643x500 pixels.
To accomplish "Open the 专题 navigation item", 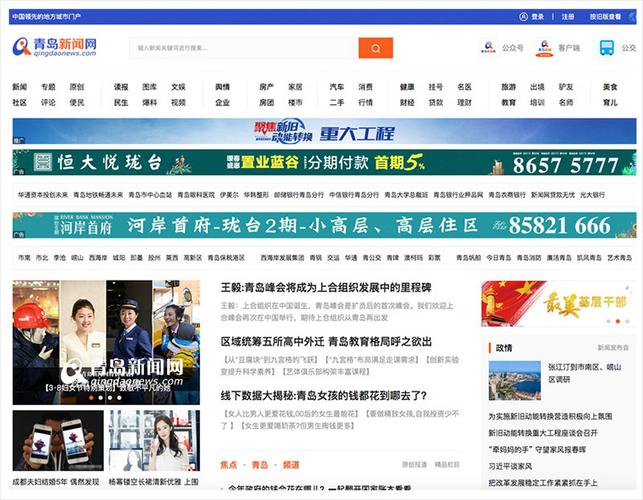I will 48,87.
